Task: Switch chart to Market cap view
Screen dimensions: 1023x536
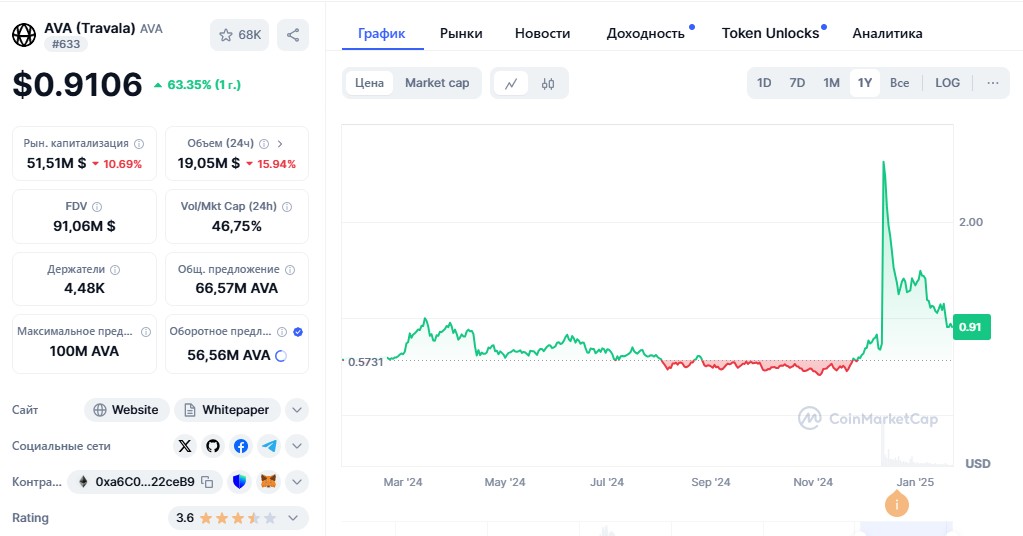Action: tap(437, 83)
